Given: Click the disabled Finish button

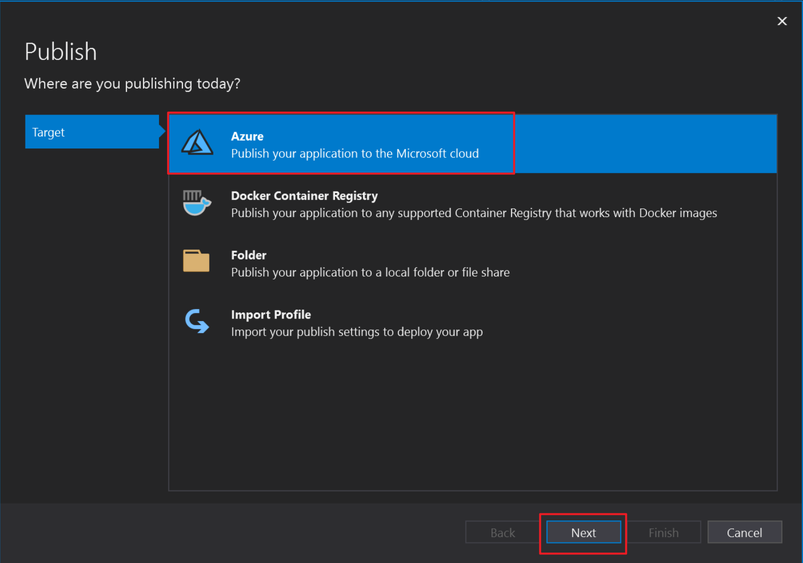Looking at the screenshot, I should point(664,533).
